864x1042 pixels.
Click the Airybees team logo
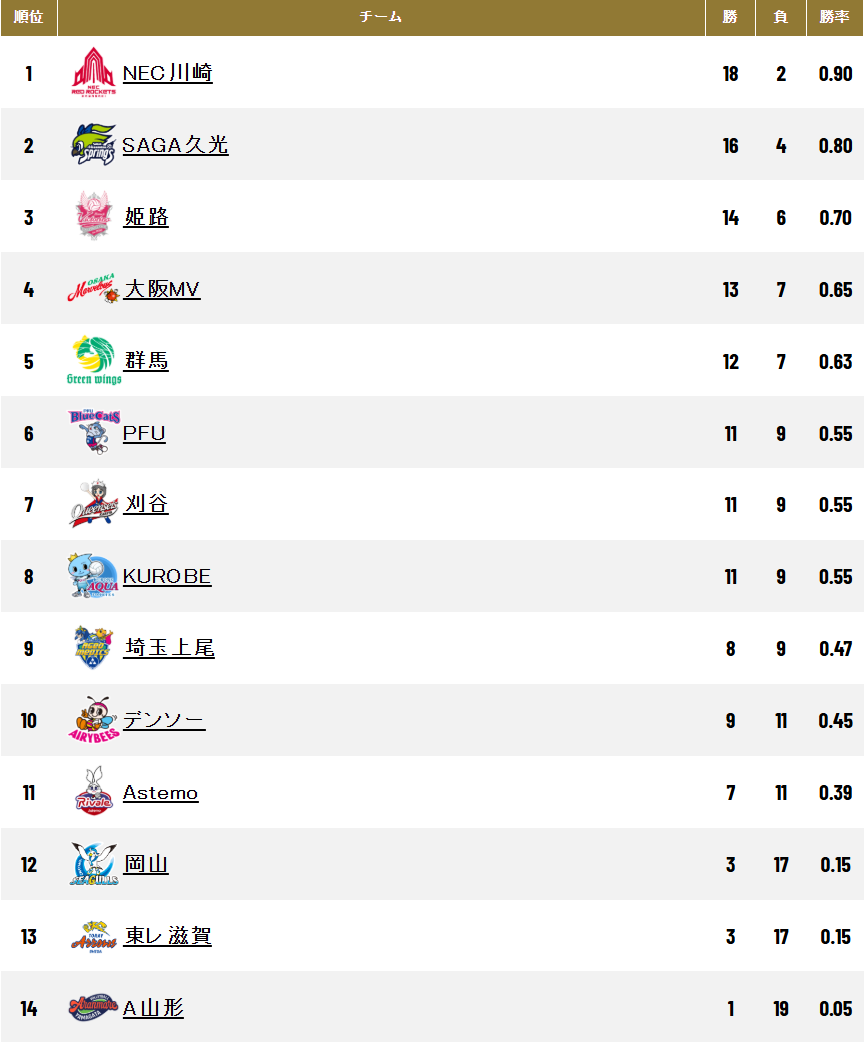[x=94, y=720]
